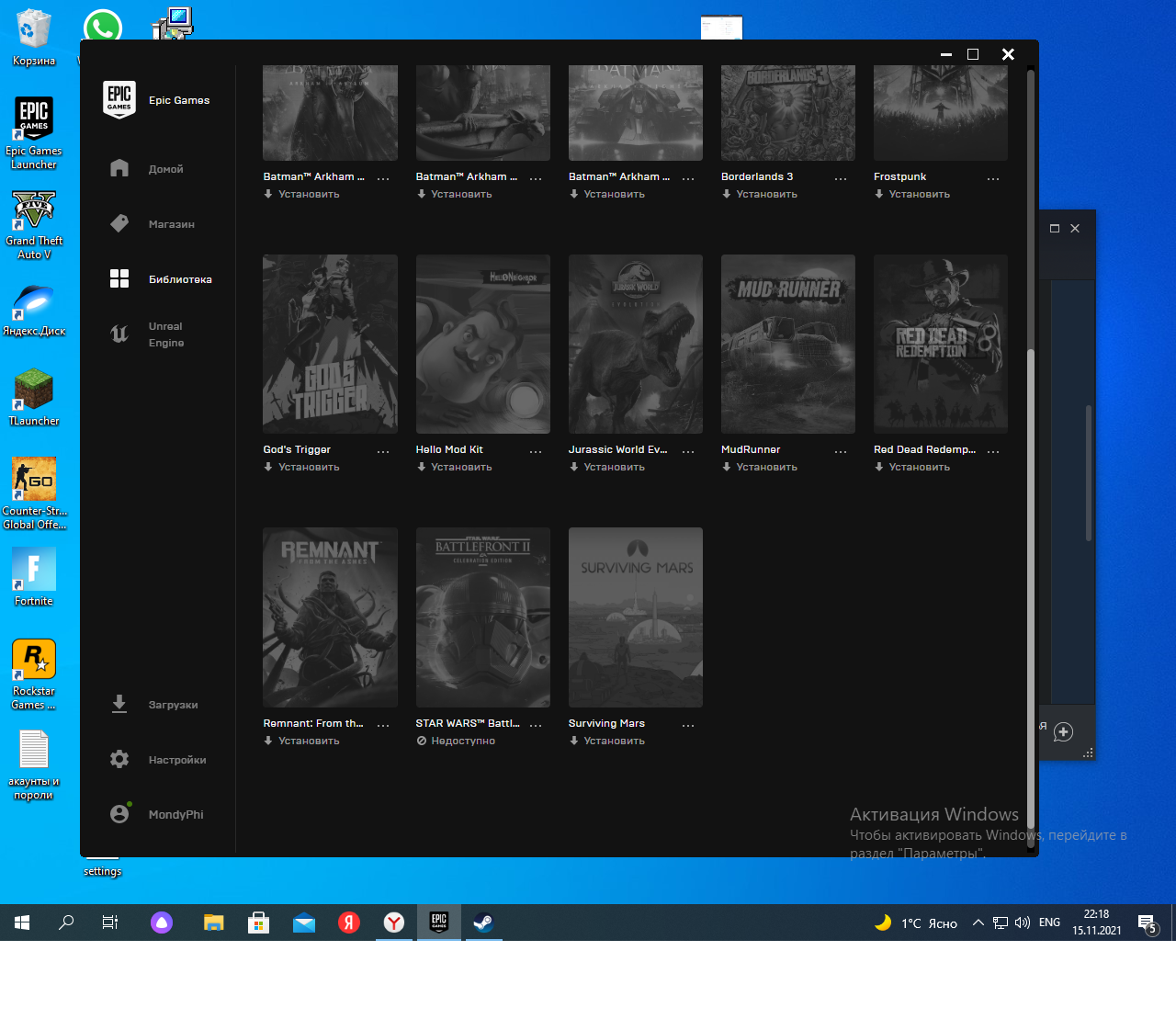Open the Загрузки downloads page
Screen dimensions: 1176x1030
pyautogui.click(x=153, y=705)
